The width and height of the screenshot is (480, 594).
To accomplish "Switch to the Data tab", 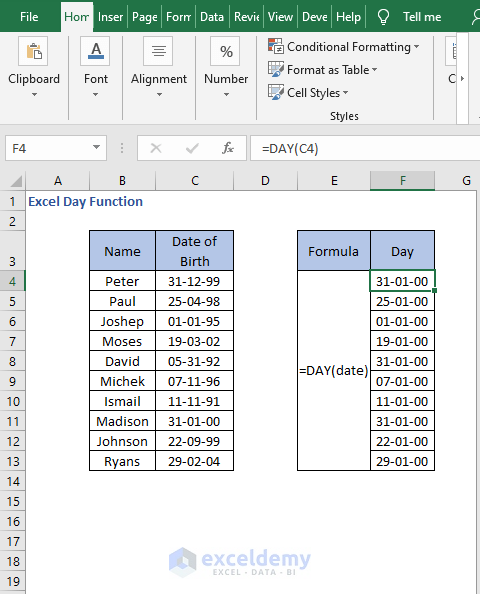I will pyautogui.click(x=212, y=17).
